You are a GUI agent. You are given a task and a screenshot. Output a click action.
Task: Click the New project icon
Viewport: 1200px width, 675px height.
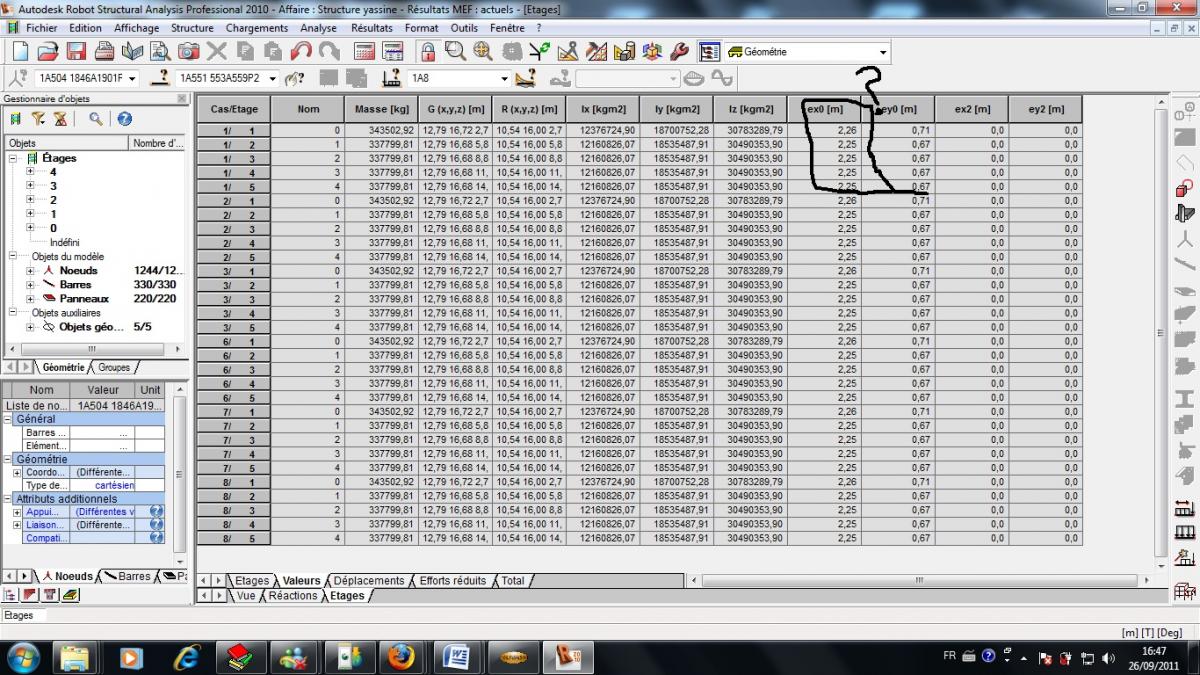click(x=20, y=52)
